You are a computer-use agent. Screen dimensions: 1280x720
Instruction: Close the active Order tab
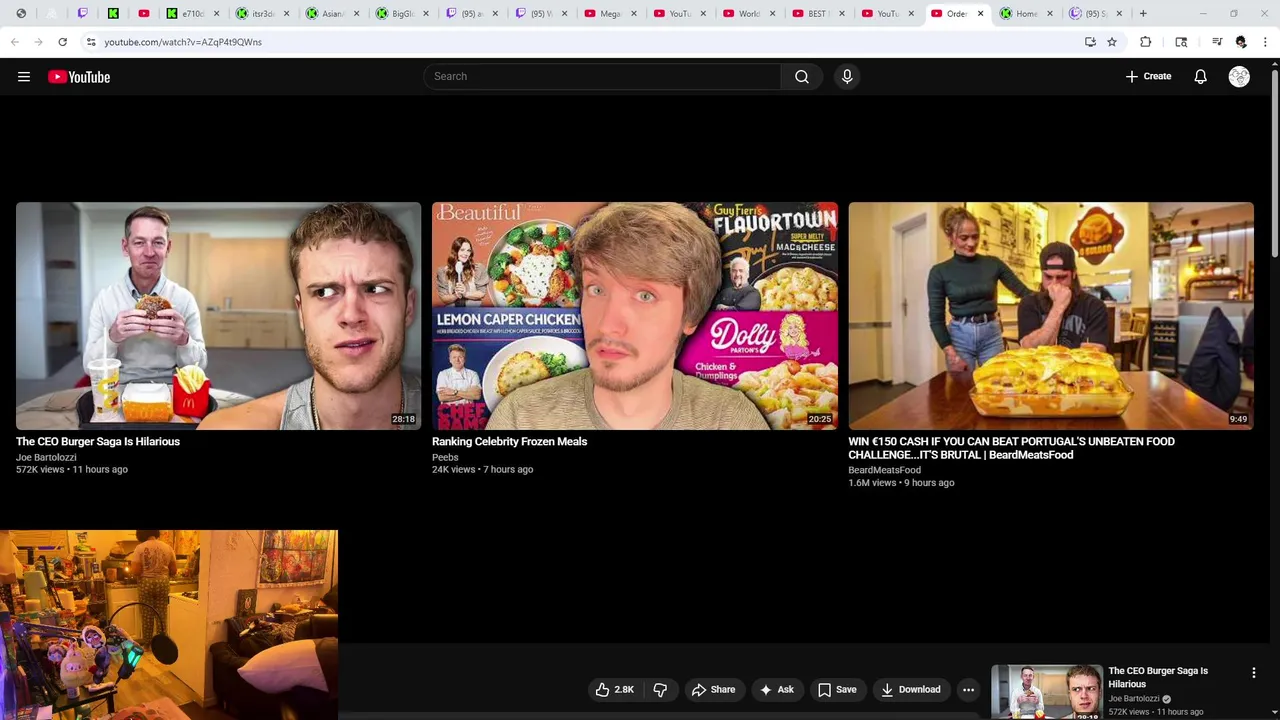tap(980, 14)
